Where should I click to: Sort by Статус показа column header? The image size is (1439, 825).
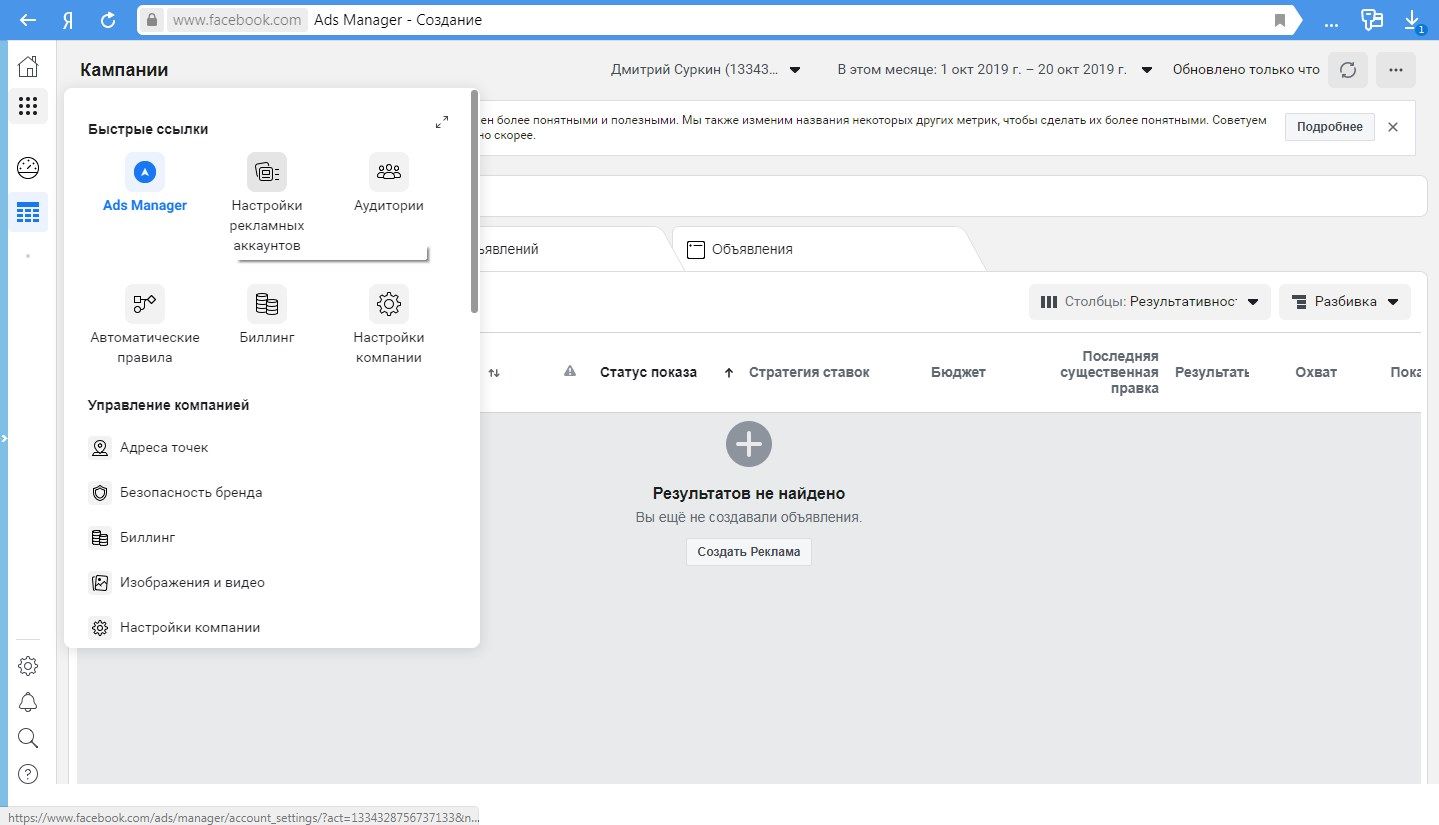click(648, 372)
